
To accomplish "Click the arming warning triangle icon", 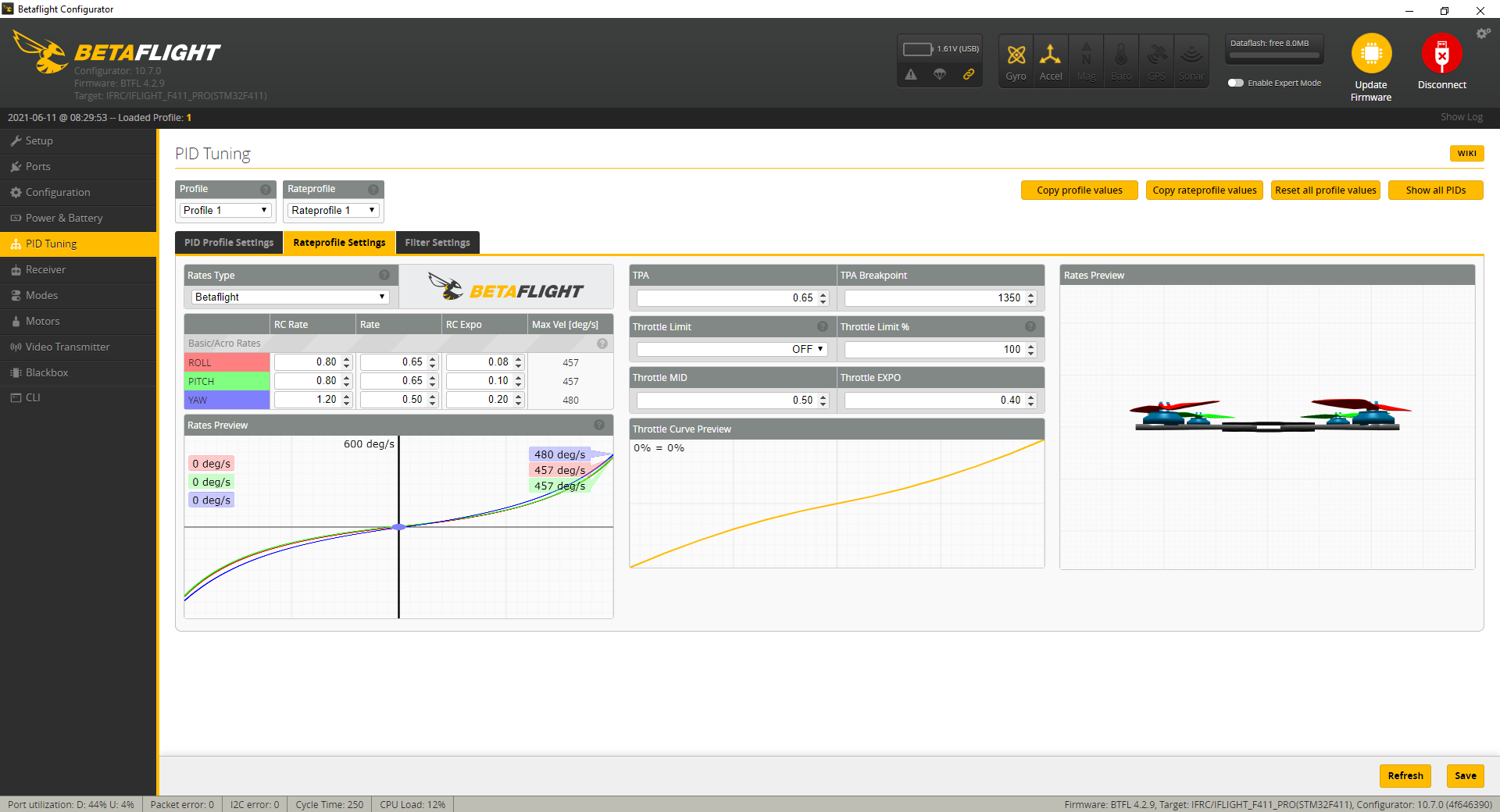I will 911,74.
